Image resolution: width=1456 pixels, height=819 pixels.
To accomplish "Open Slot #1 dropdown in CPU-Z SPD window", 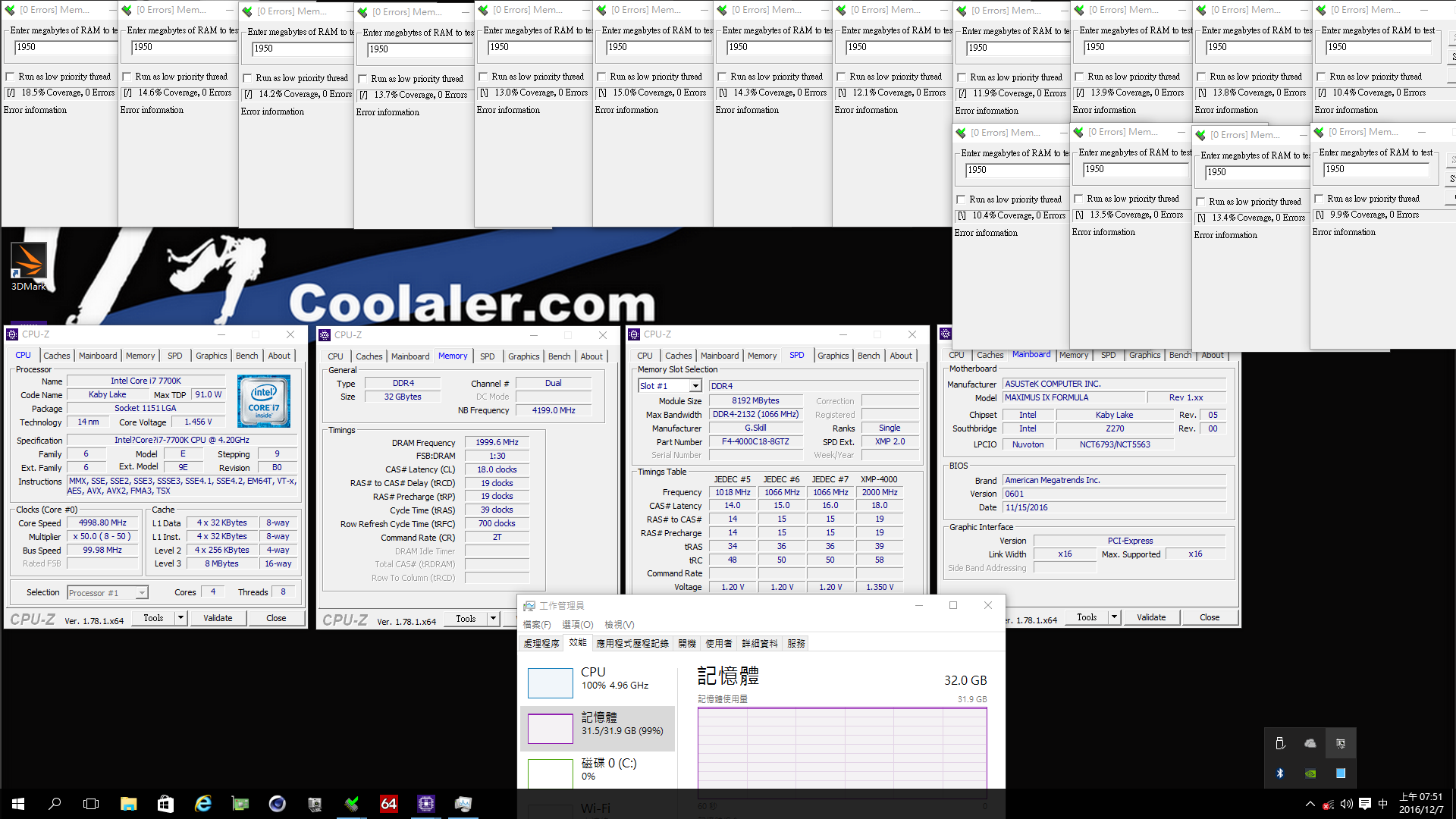I will [x=695, y=386].
